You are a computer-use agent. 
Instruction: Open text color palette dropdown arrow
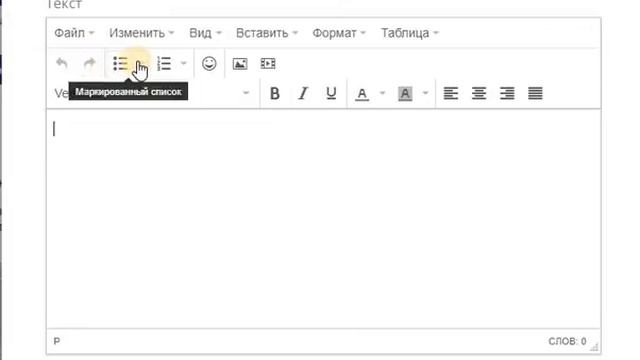382,93
